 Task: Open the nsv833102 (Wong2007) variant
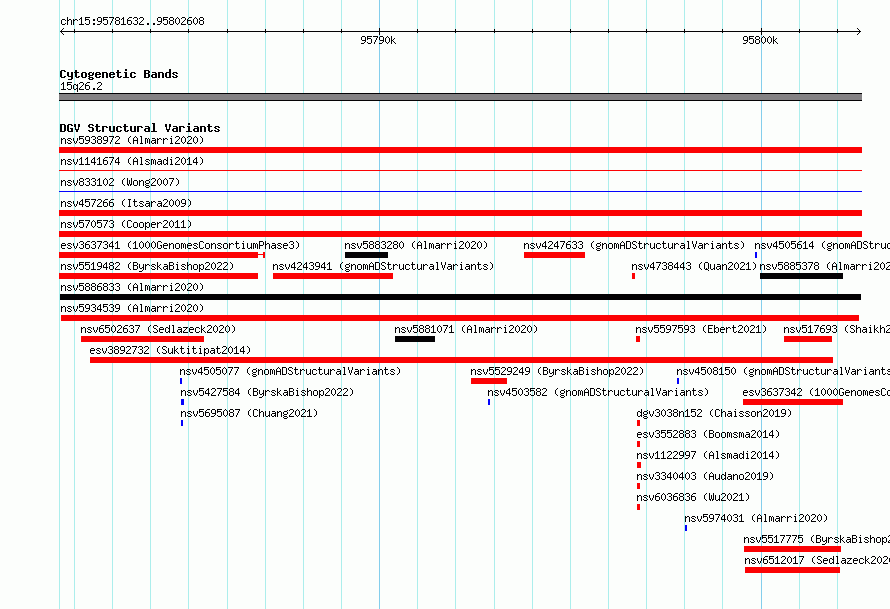click(x=120, y=182)
